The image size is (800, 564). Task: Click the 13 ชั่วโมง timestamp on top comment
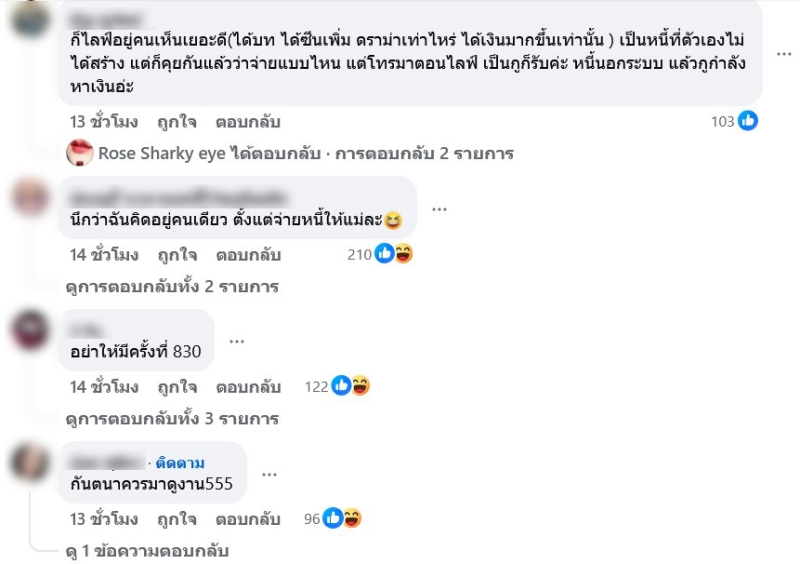click(104, 122)
